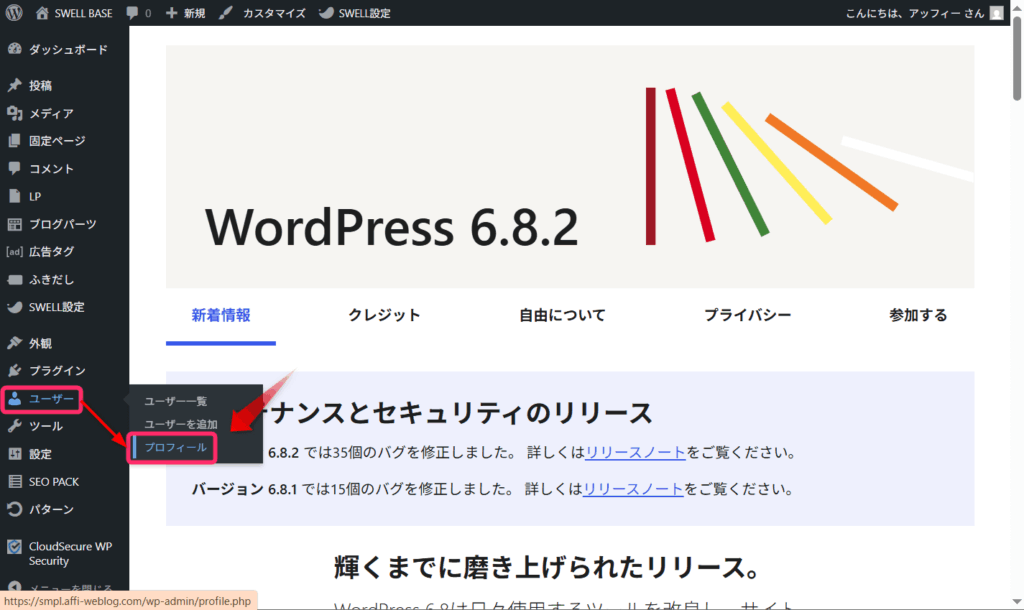1024x610 pixels.
Task: Open CloudSecure WP Security menu label
Action: [x=71, y=554]
